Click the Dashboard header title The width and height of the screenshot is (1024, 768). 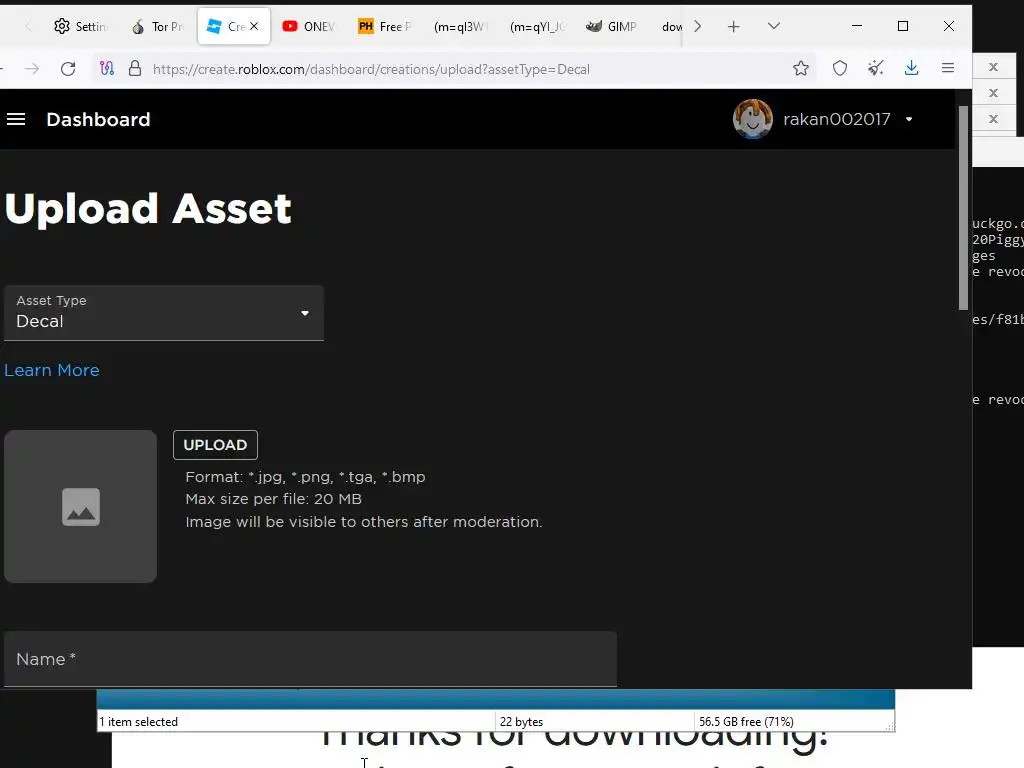click(98, 120)
